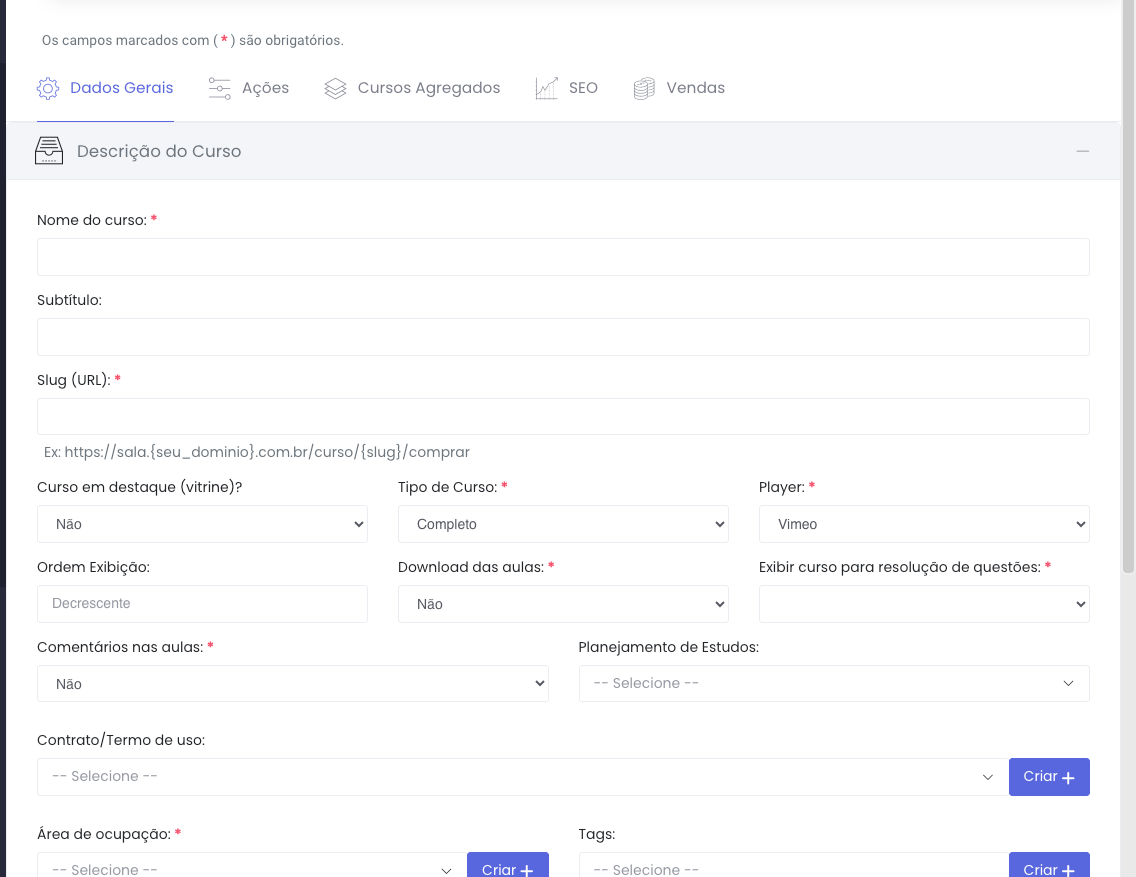Open the Tipo de Curso dropdown
Image resolution: width=1136 pixels, height=877 pixels.
(563, 524)
